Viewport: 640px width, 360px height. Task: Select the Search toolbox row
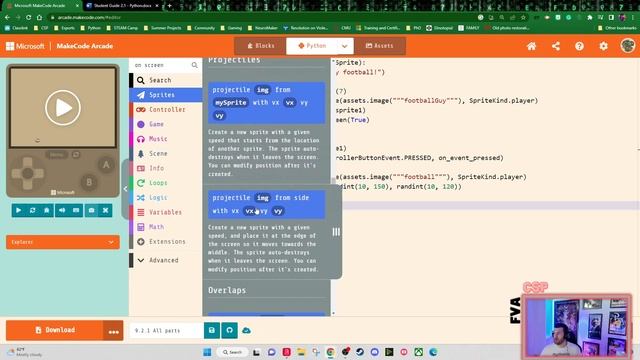coord(165,80)
